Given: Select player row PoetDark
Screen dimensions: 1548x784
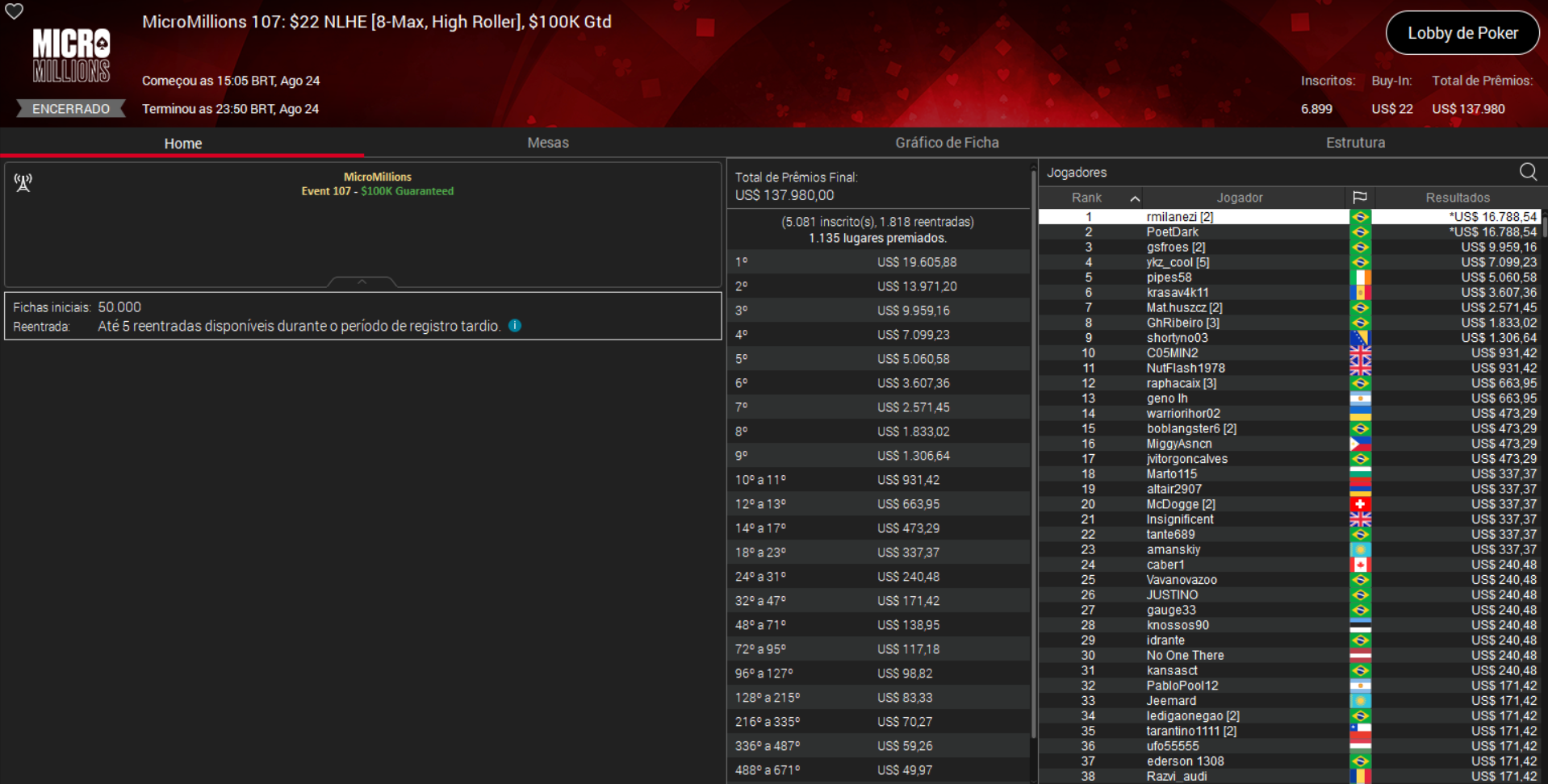Looking at the screenshot, I should [1290, 232].
